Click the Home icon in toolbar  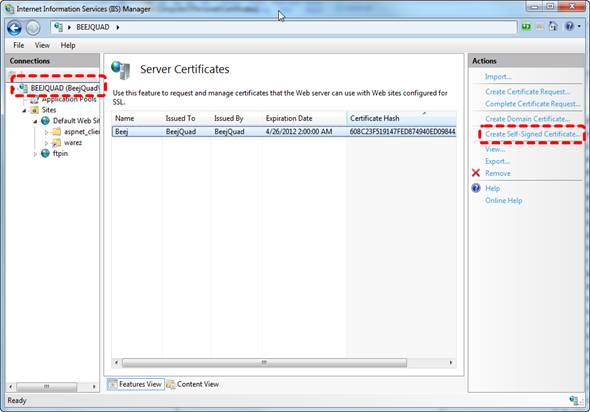pos(553,26)
